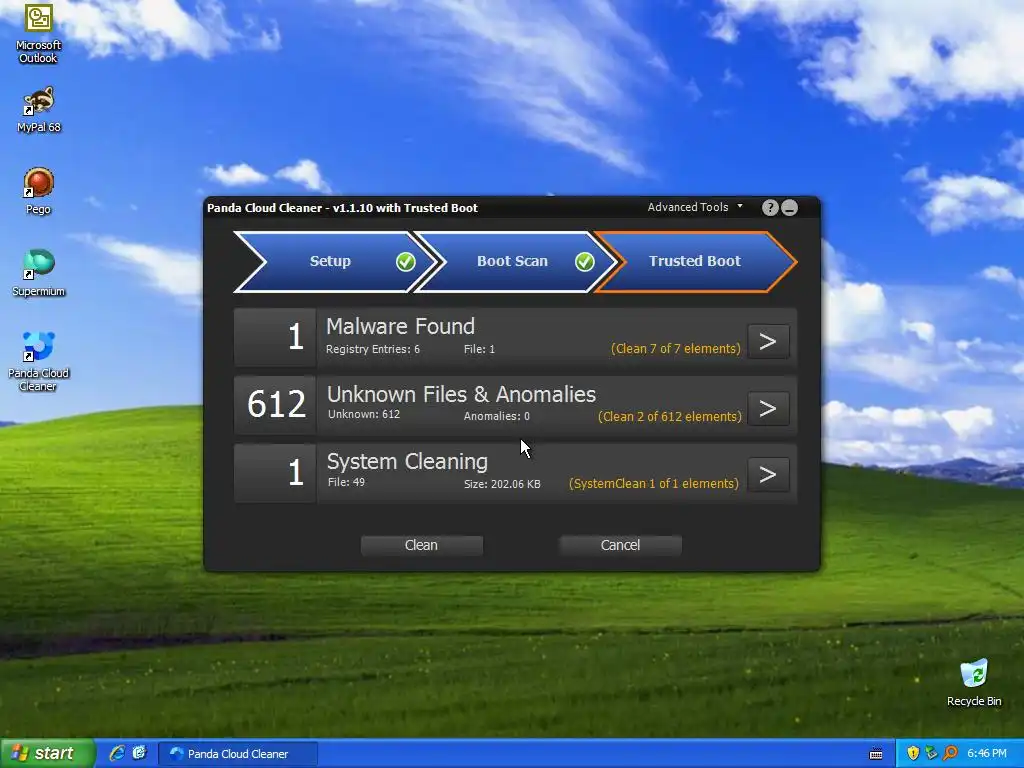The height and width of the screenshot is (768, 1024).
Task: Open the help question mark button
Action: click(770, 208)
